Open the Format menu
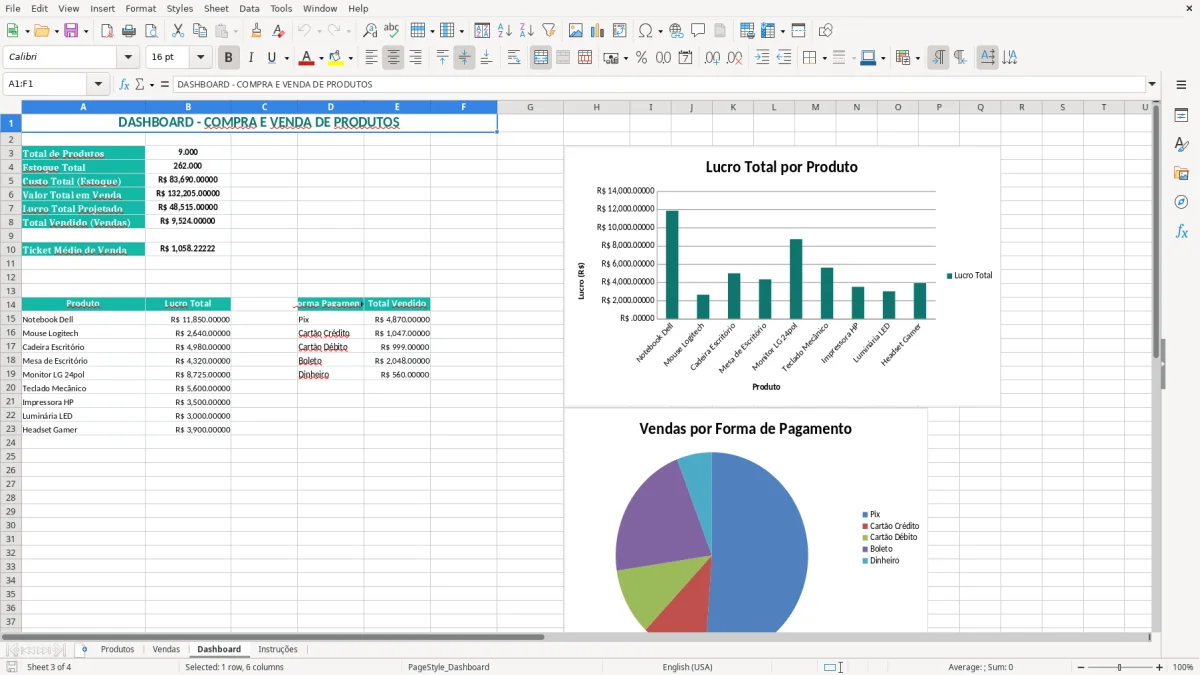The image size is (1200, 675). 141,8
